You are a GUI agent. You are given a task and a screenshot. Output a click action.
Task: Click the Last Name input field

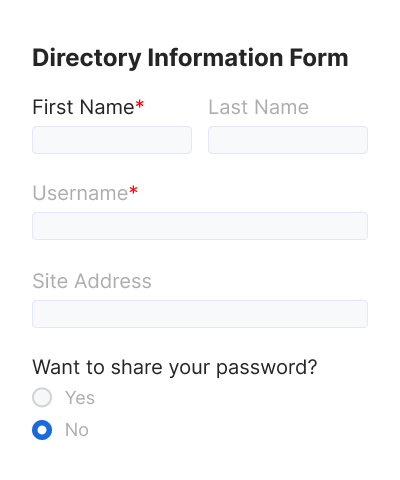pyautogui.click(x=288, y=140)
